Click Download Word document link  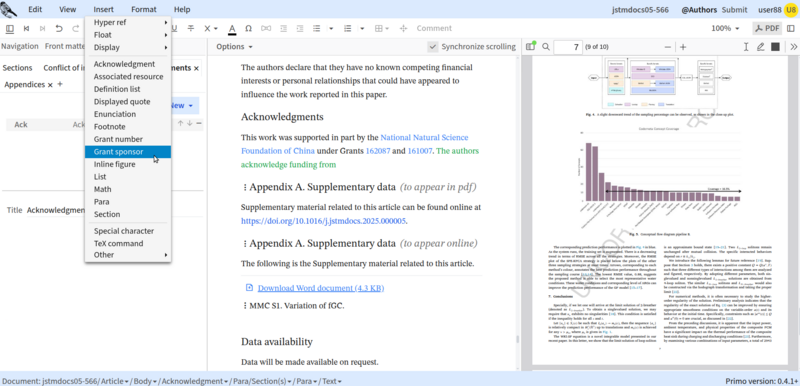(320, 288)
